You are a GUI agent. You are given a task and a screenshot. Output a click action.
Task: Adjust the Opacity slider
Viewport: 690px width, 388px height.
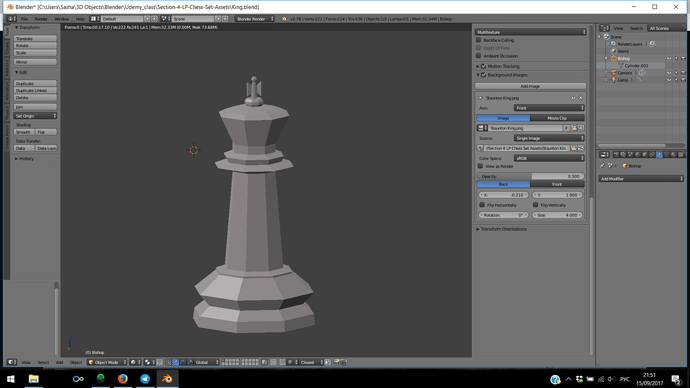pyautogui.click(x=530, y=176)
